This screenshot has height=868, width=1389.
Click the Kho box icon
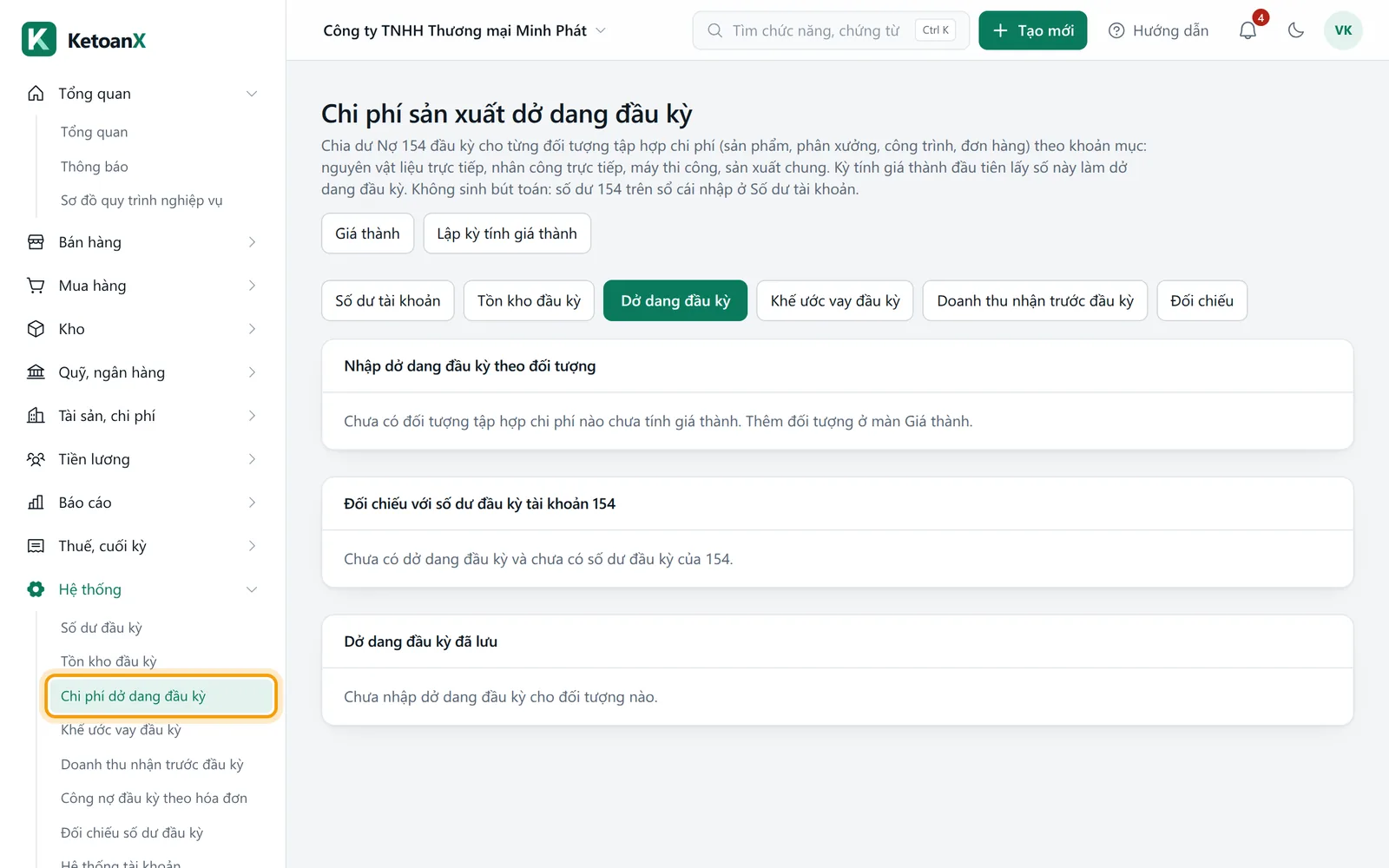[x=36, y=329]
